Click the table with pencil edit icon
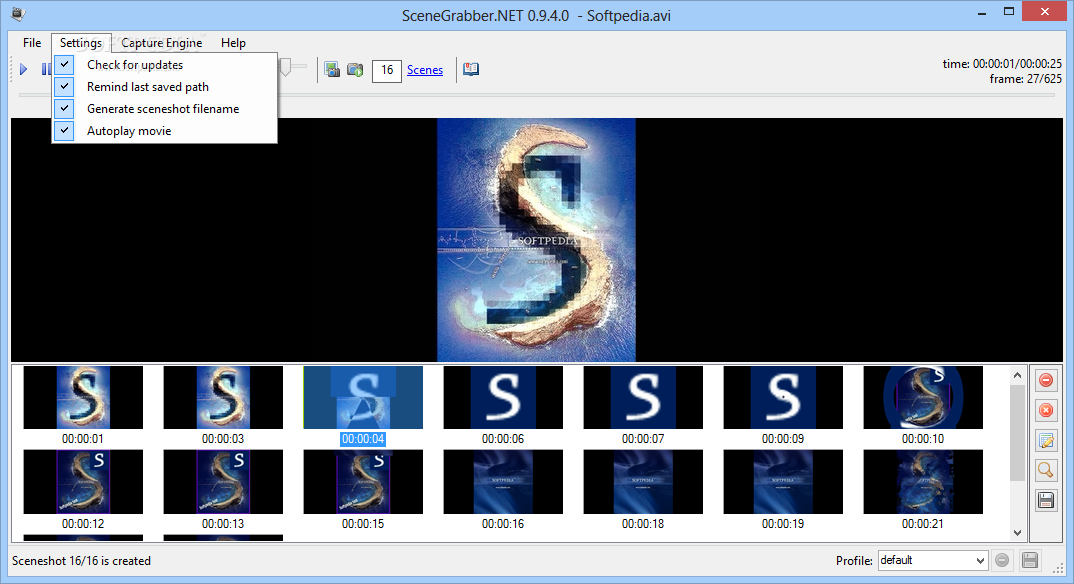The image size is (1074, 584). pos(1046,440)
